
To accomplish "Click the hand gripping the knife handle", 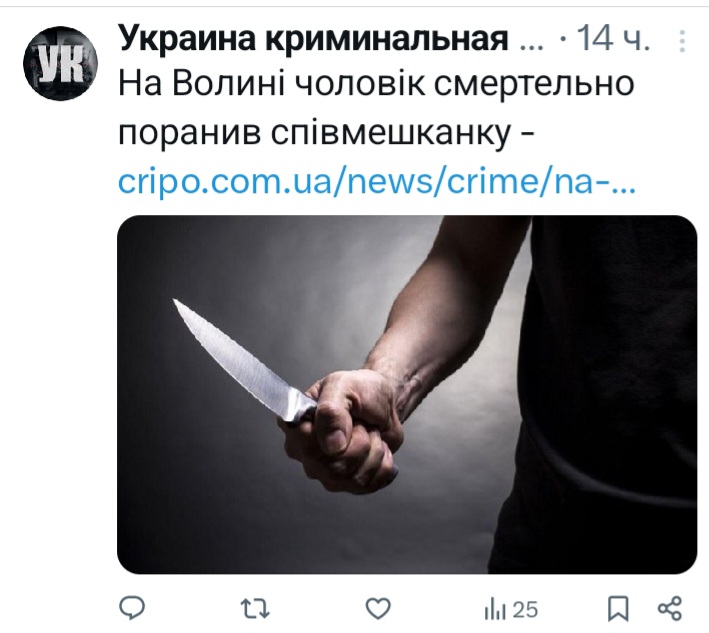I will click(x=346, y=432).
